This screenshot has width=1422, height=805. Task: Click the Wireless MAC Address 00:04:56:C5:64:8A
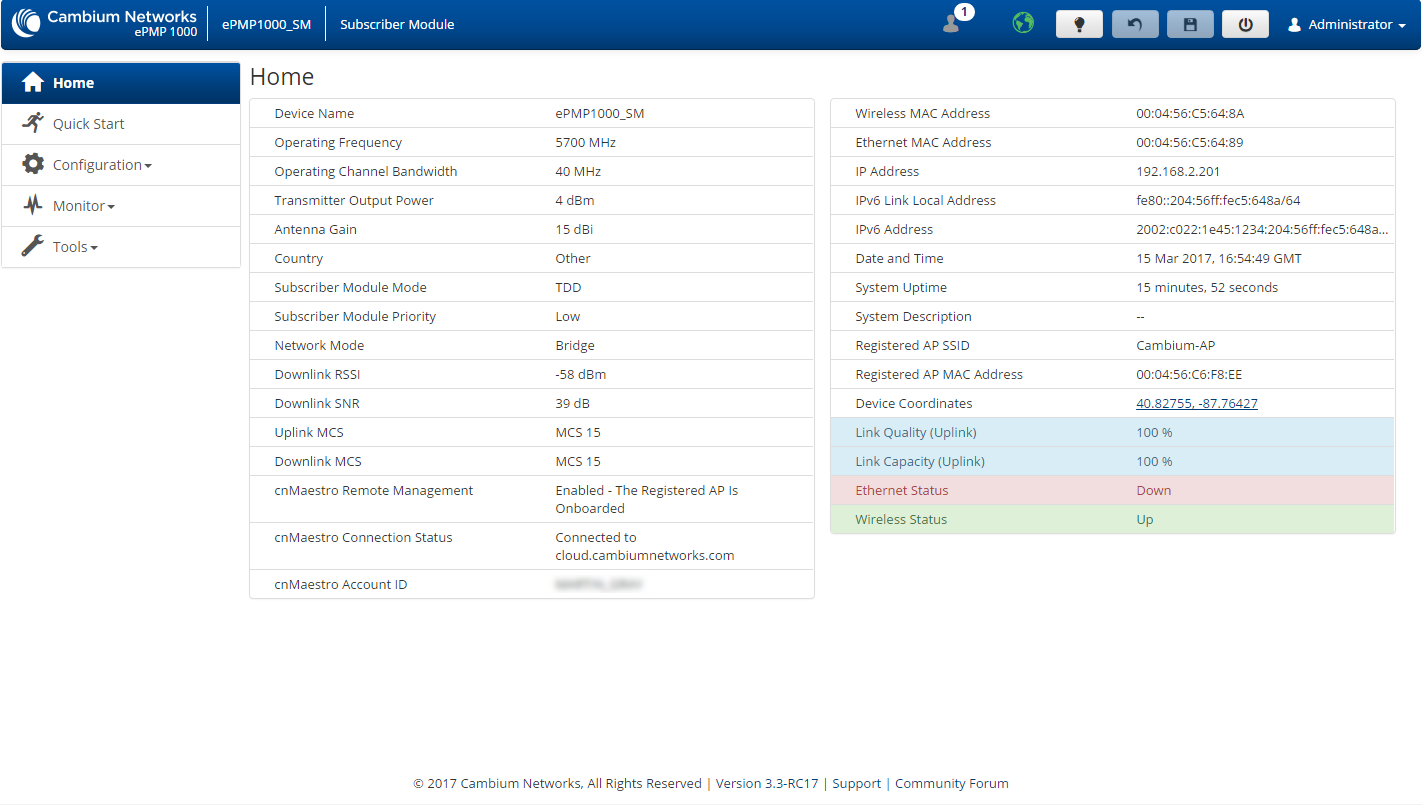[x=1190, y=113]
